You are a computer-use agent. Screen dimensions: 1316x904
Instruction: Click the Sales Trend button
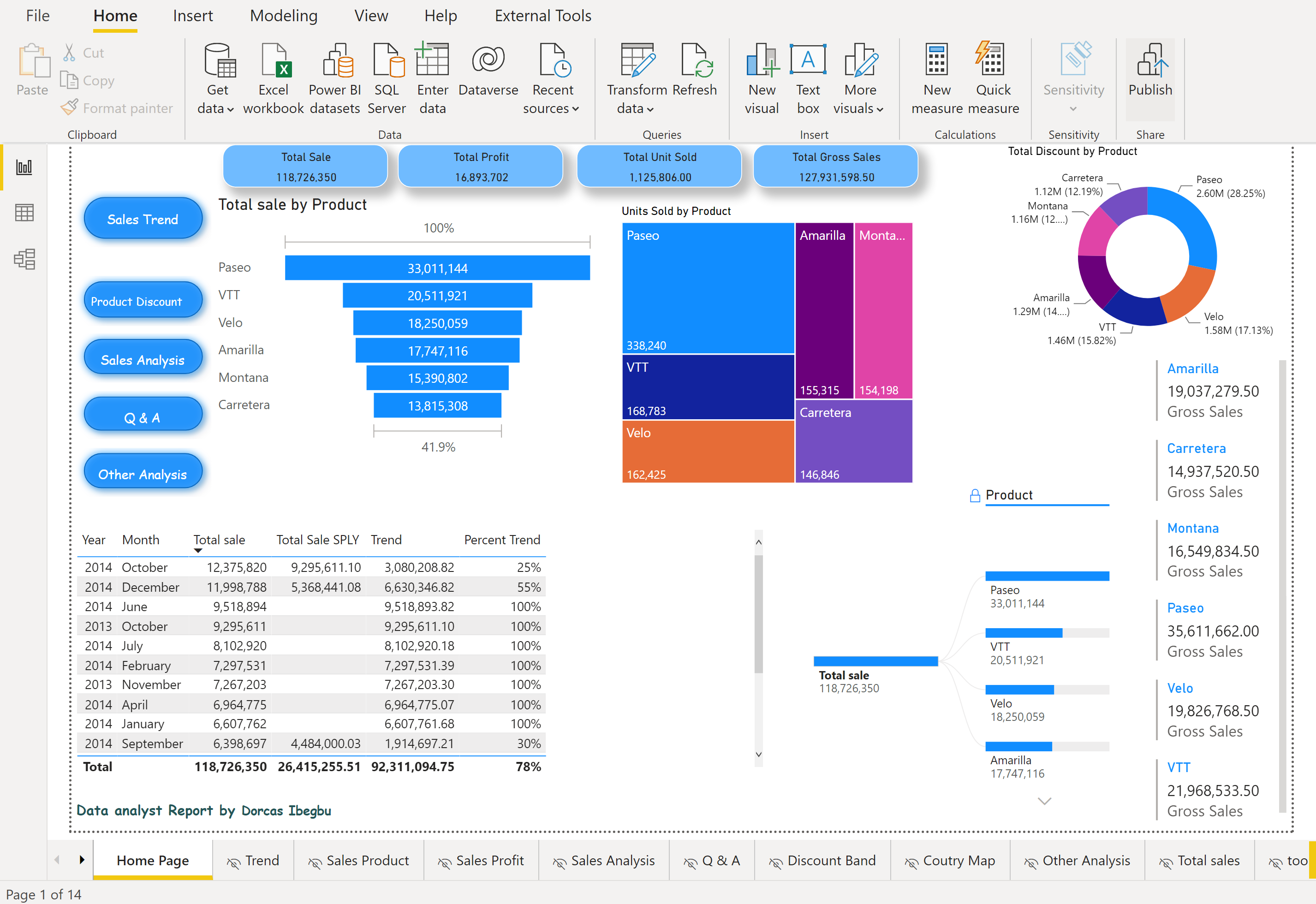[x=143, y=219]
